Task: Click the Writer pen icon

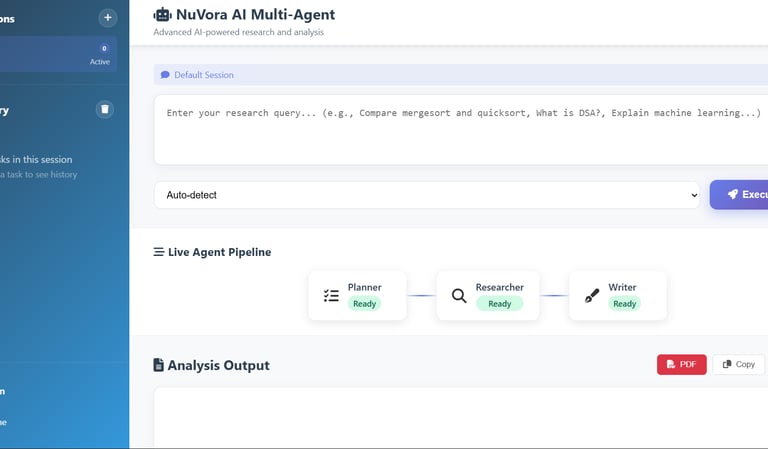Action: (592, 295)
